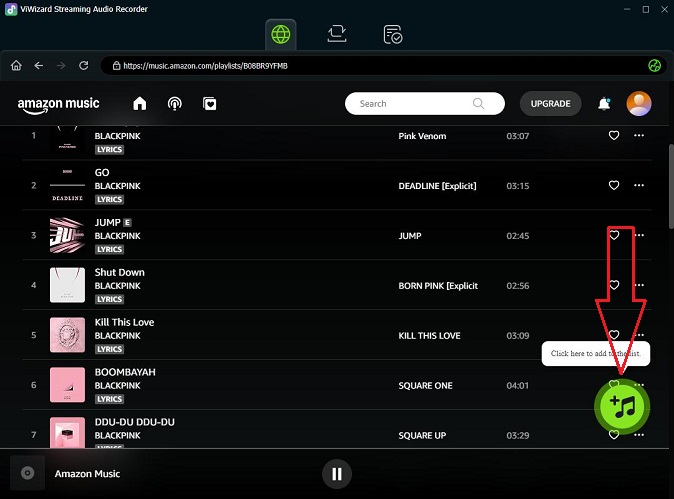Screen dimensions: 674x499
Task: Open the converted history tab icon
Action: point(392,34)
